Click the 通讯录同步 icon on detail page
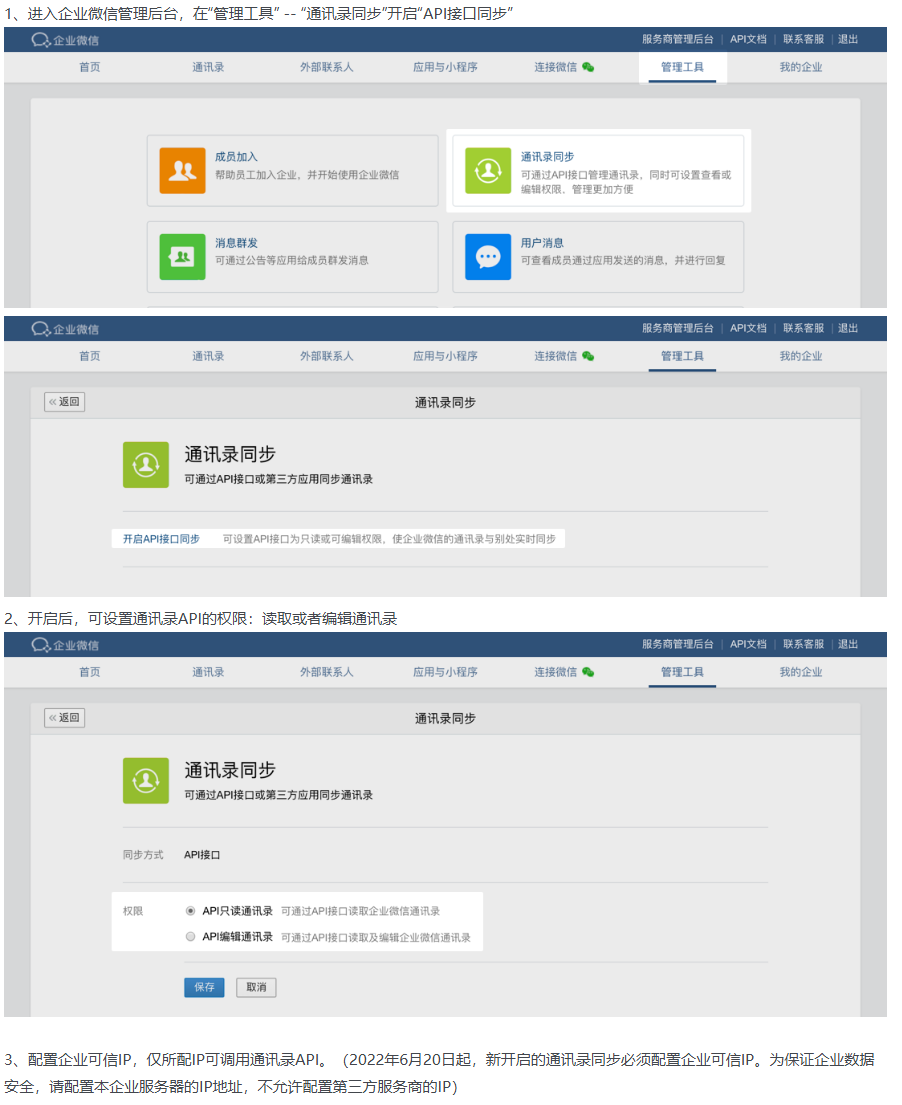Viewport: 902px width, 1105px height. tap(146, 464)
